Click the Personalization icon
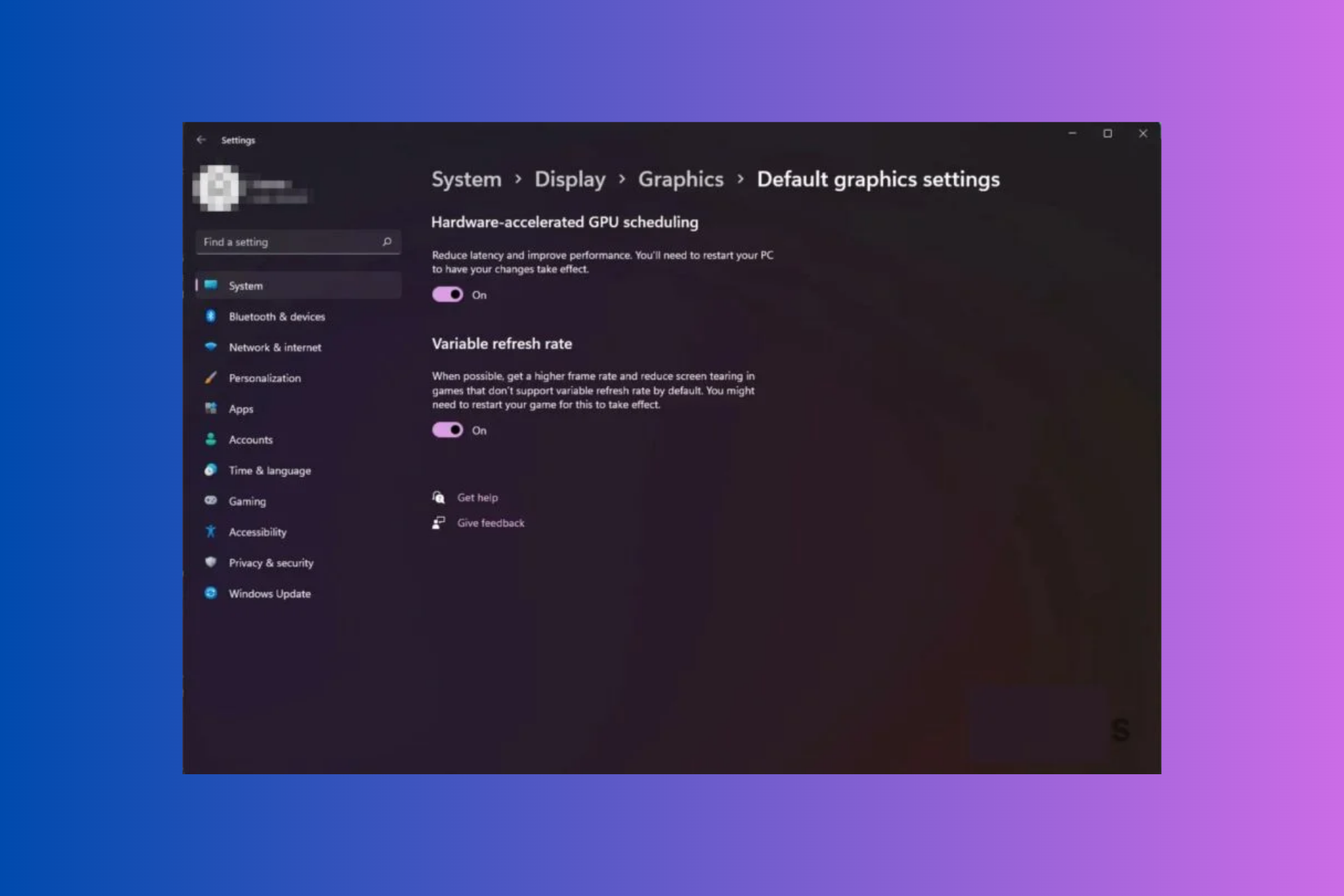The image size is (1344, 896). pyautogui.click(x=210, y=377)
